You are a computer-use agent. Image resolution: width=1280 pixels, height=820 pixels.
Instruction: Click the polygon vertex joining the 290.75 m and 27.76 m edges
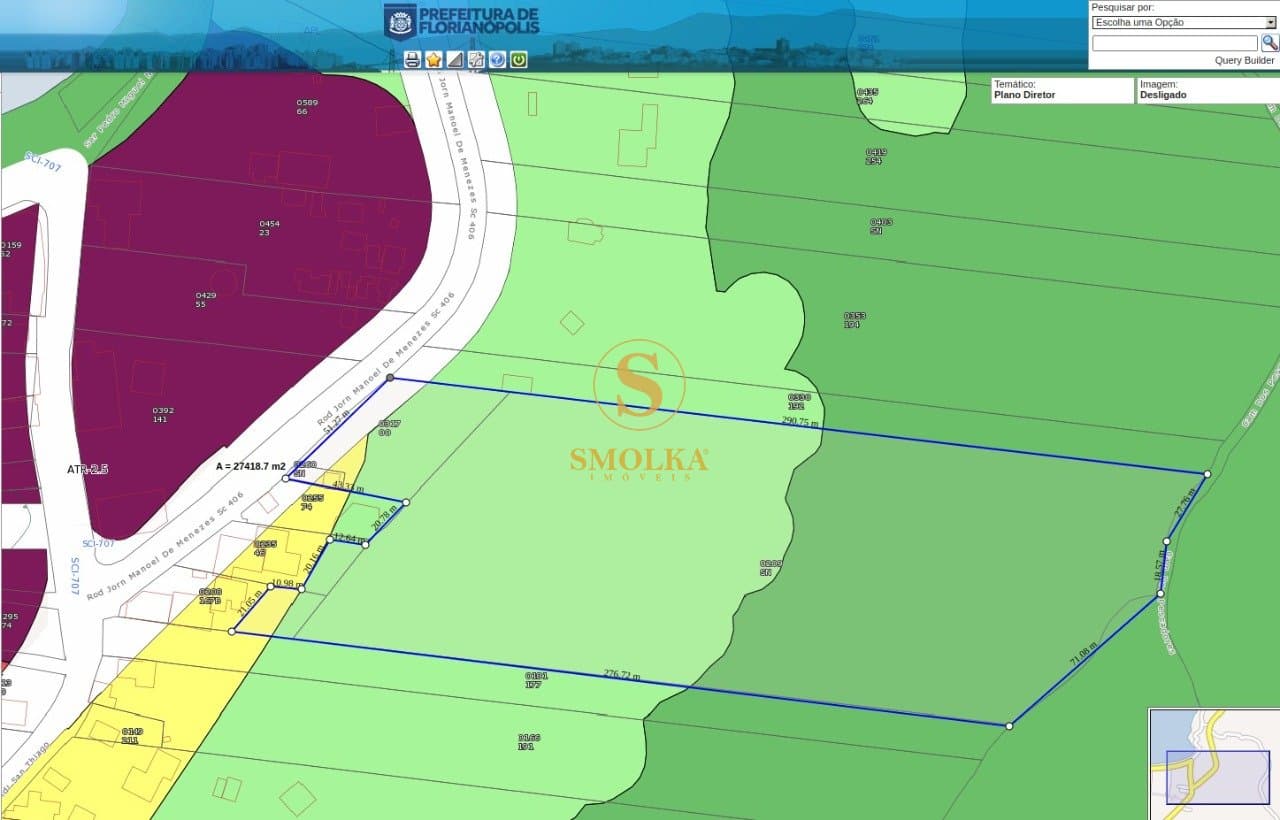tap(1207, 474)
